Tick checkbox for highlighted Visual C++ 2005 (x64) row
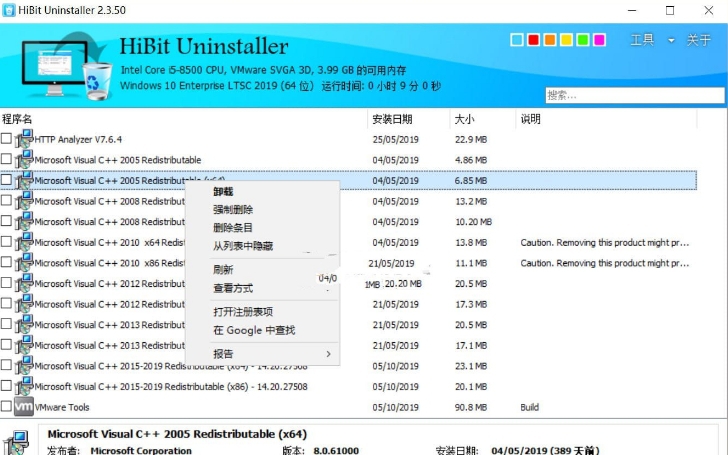 click(x=6, y=180)
